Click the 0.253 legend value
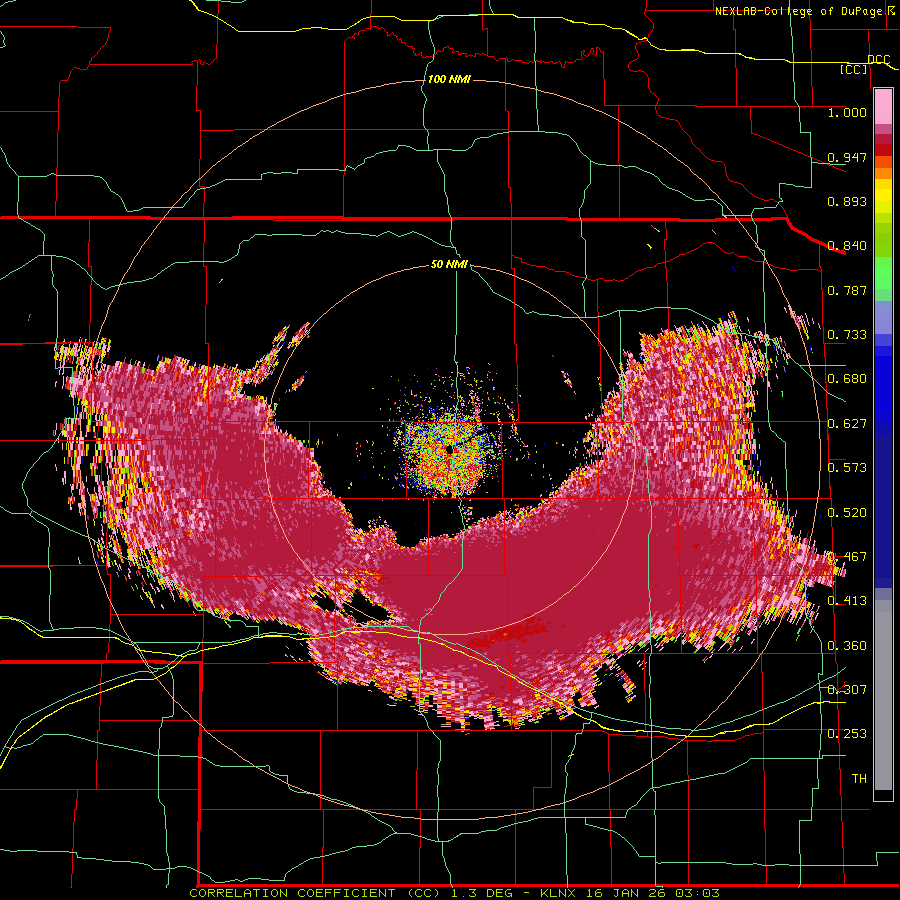This screenshot has width=900, height=900. click(x=847, y=734)
